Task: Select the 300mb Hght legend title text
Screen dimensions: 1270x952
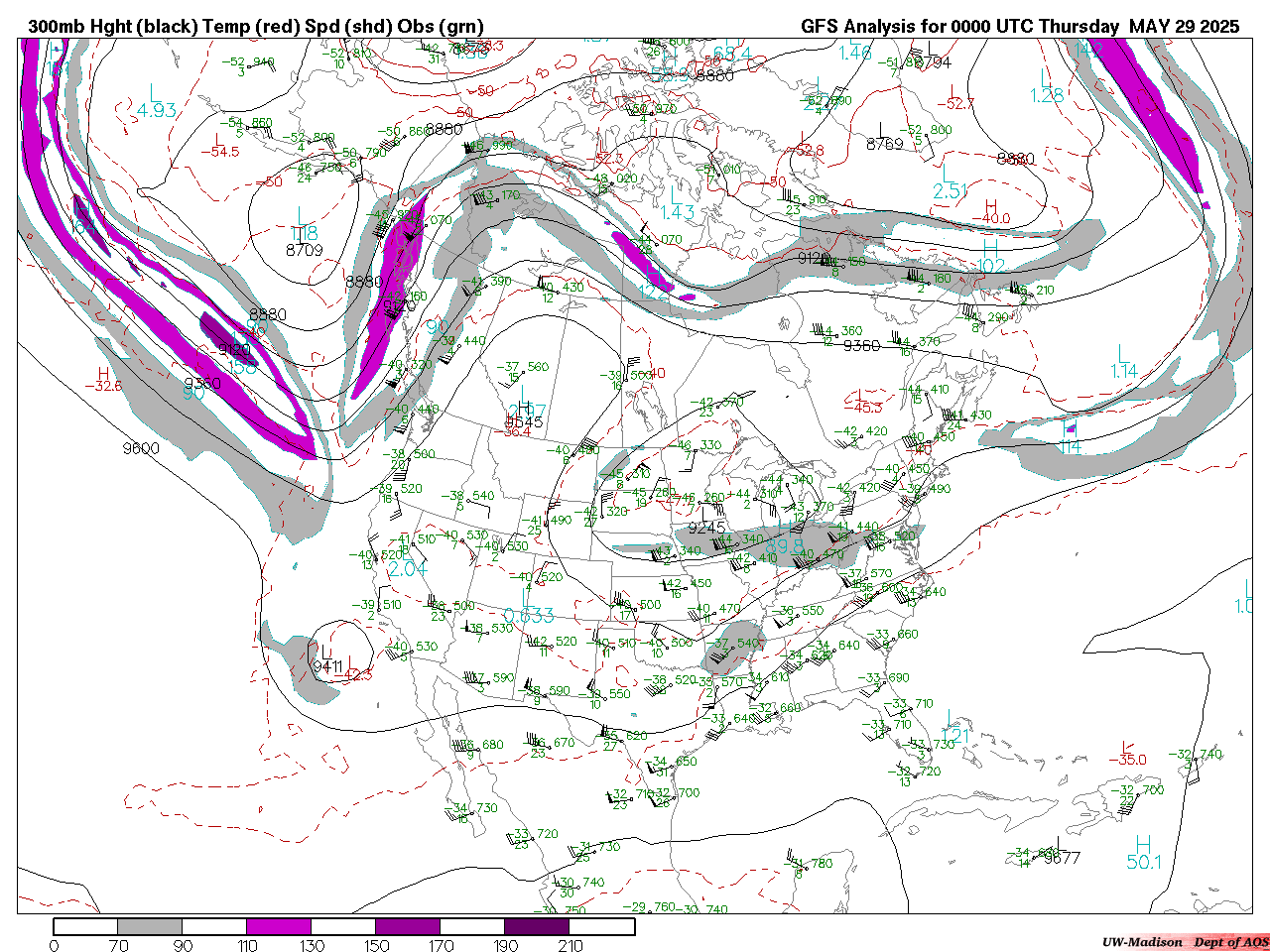Action: pos(256,27)
